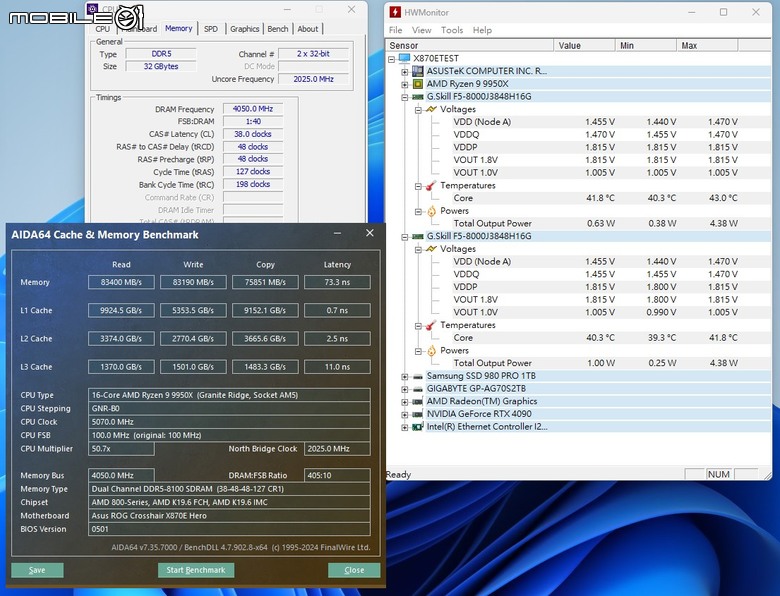780x596 pixels.
Task: Click the Samsung SSD 980 PRO drive icon
Action: pyautogui.click(x=418, y=376)
